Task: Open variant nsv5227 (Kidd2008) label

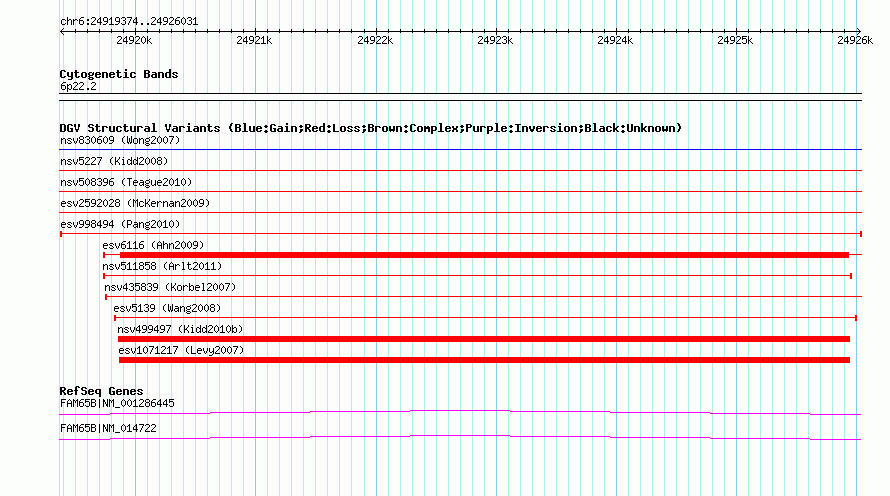Action: [114, 161]
